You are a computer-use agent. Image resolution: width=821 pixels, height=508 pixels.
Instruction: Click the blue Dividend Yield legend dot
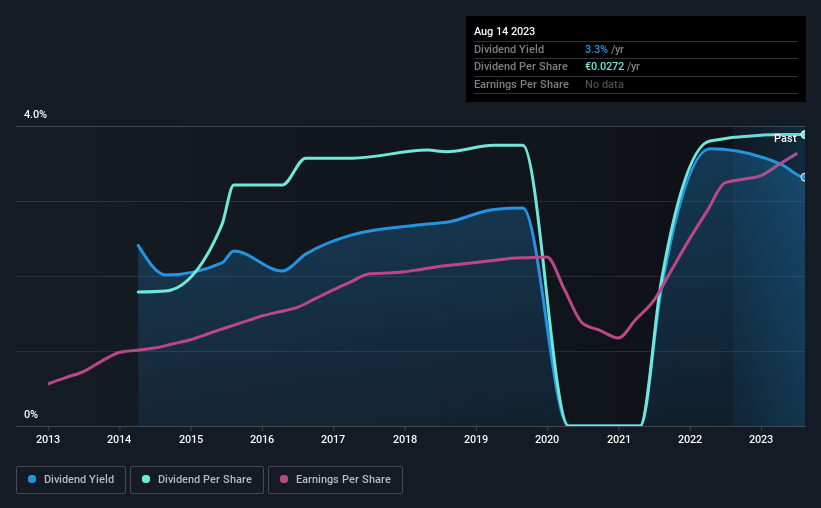point(33,480)
